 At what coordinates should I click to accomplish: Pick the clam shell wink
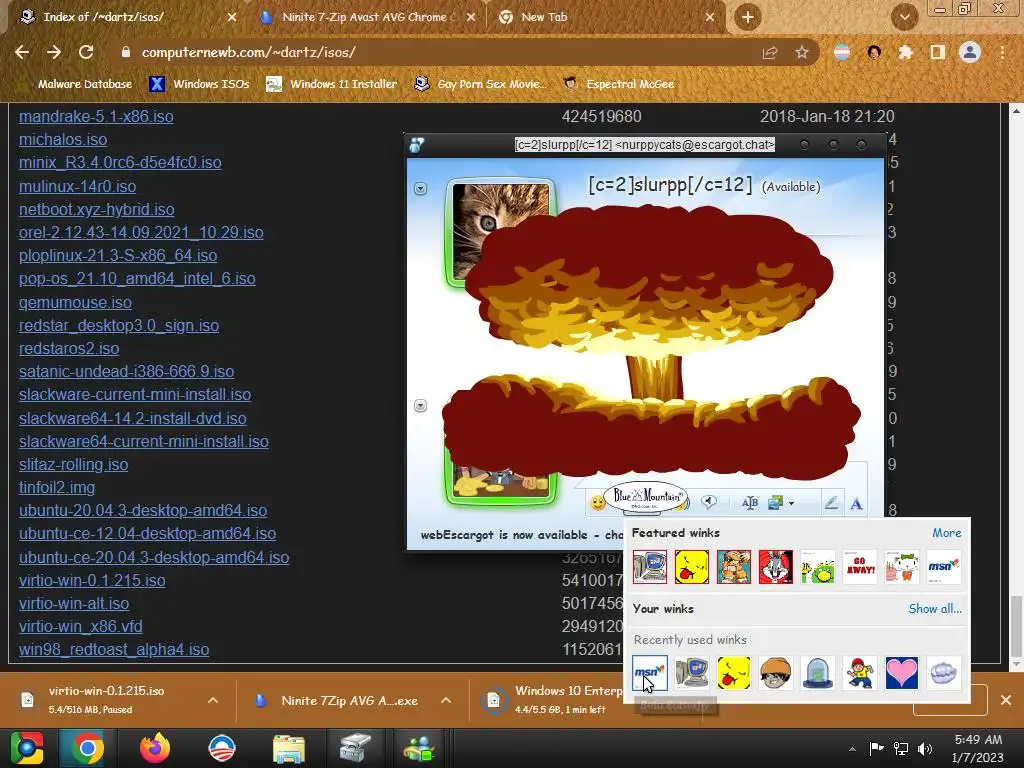[944, 673]
